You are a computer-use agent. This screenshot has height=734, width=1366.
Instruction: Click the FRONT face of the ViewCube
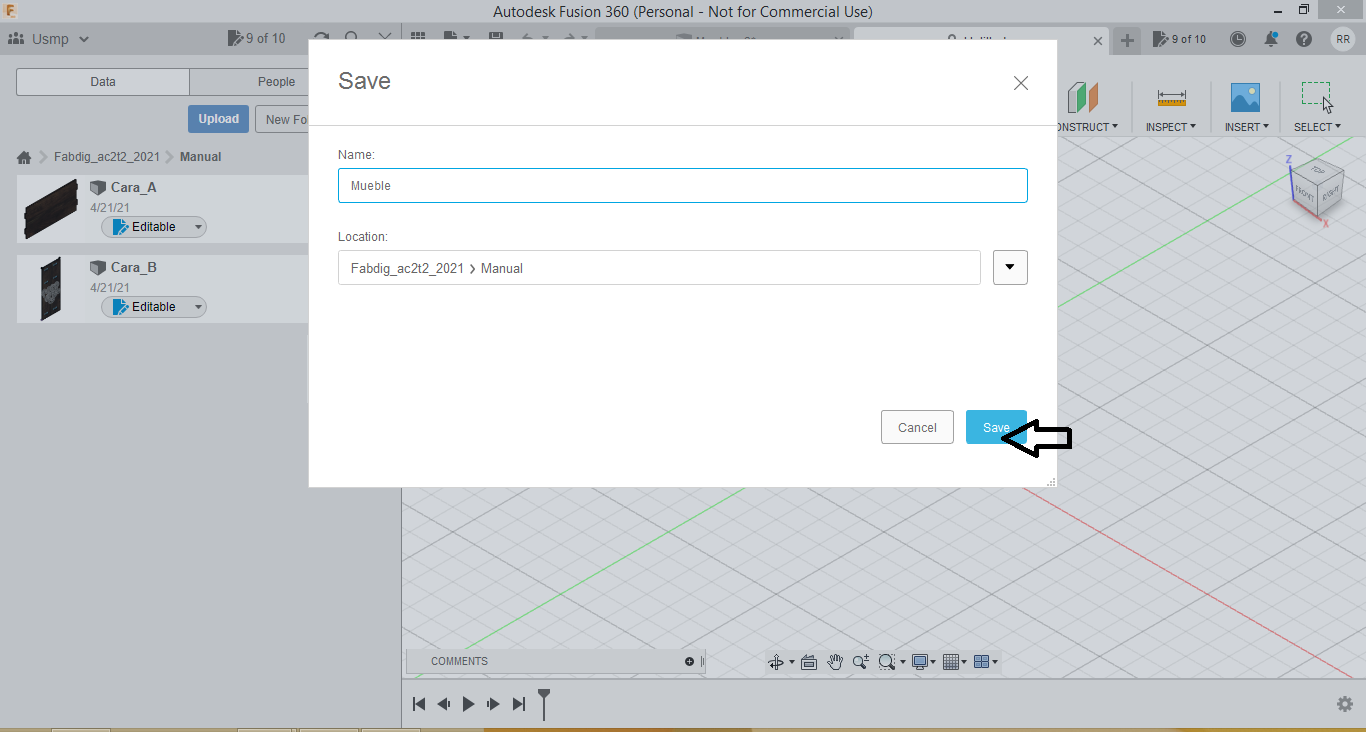click(1304, 194)
